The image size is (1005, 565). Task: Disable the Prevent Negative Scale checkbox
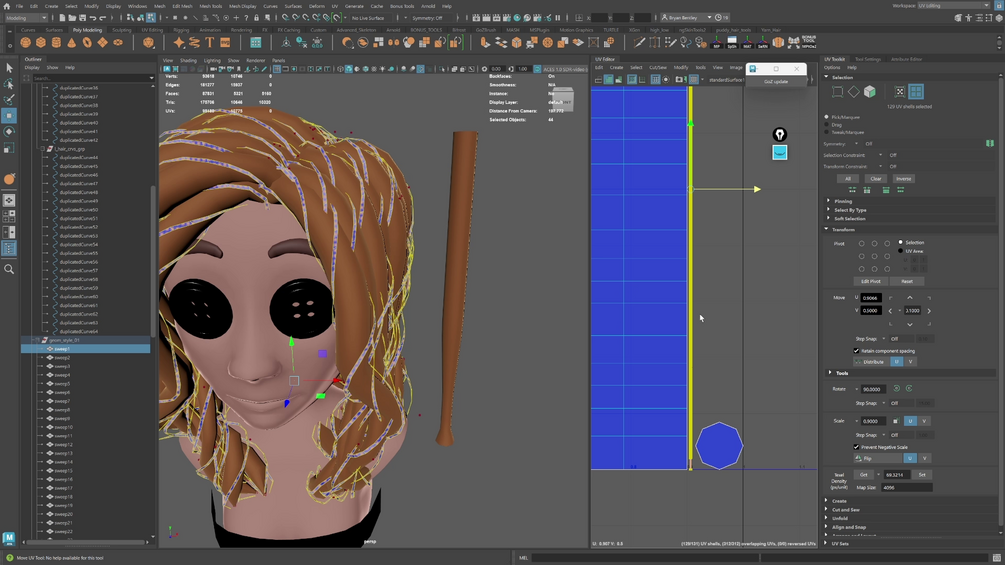point(857,447)
